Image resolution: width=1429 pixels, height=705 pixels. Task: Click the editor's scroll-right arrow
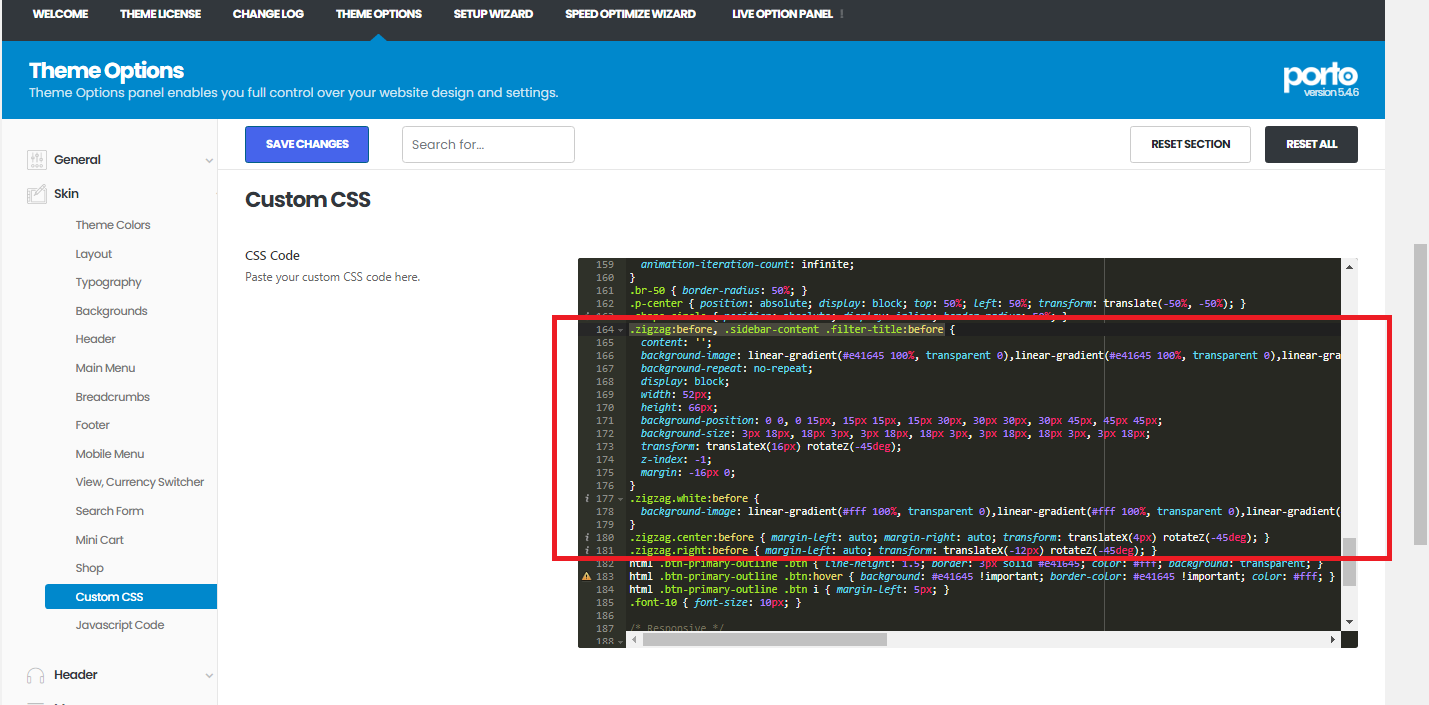[1333, 640]
